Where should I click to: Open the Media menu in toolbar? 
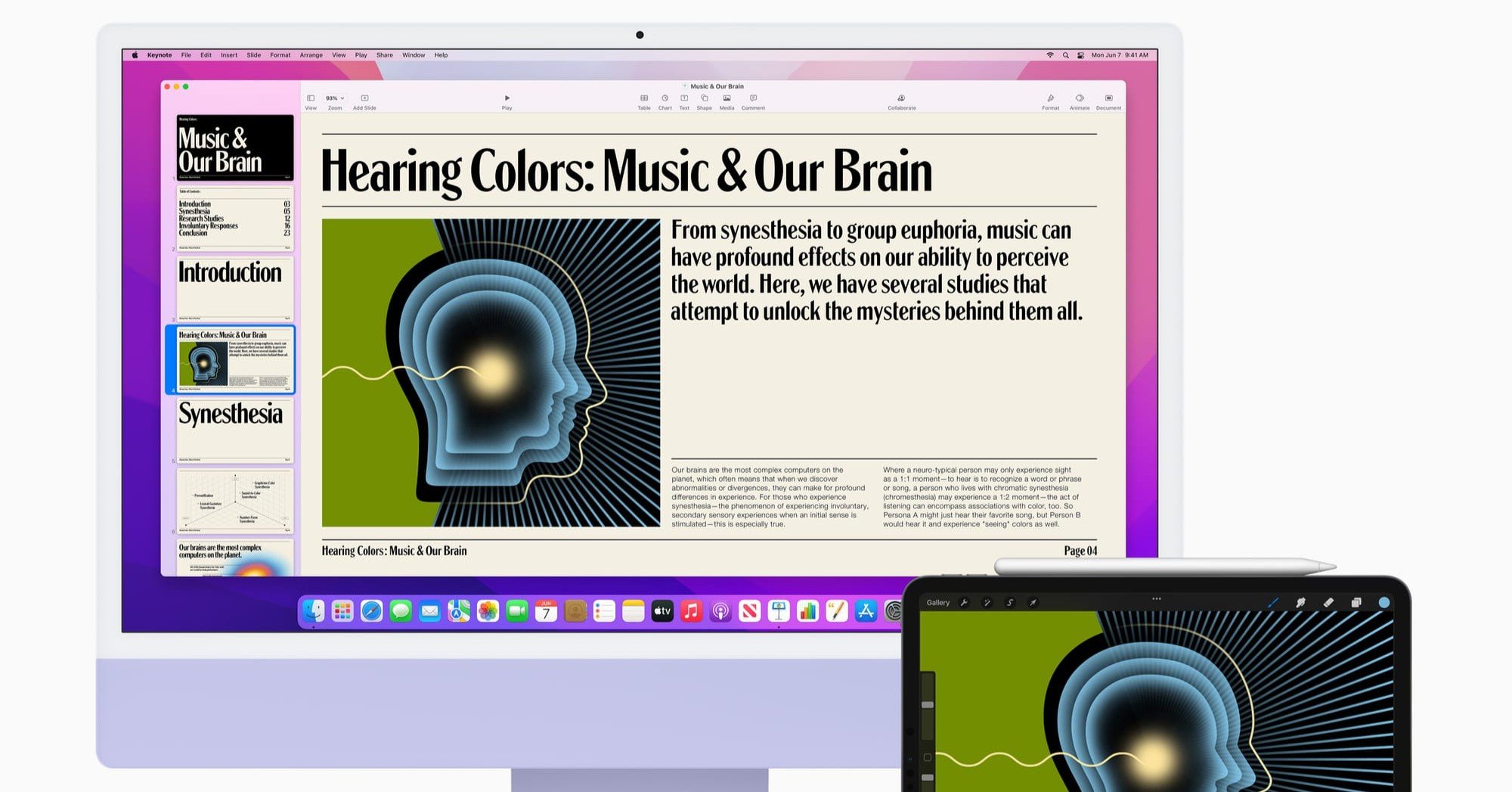pyautogui.click(x=727, y=101)
